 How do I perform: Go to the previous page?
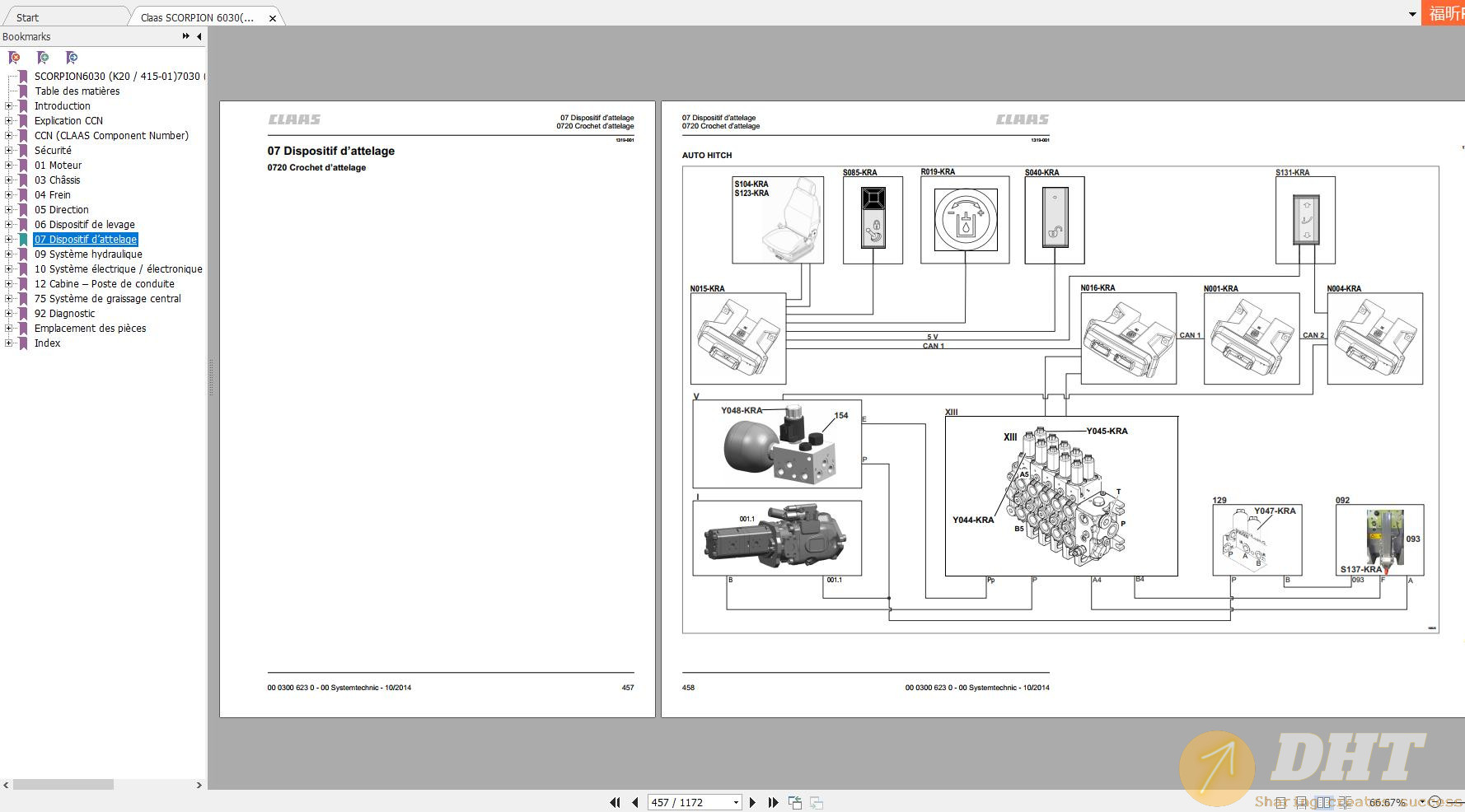pyautogui.click(x=634, y=802)
